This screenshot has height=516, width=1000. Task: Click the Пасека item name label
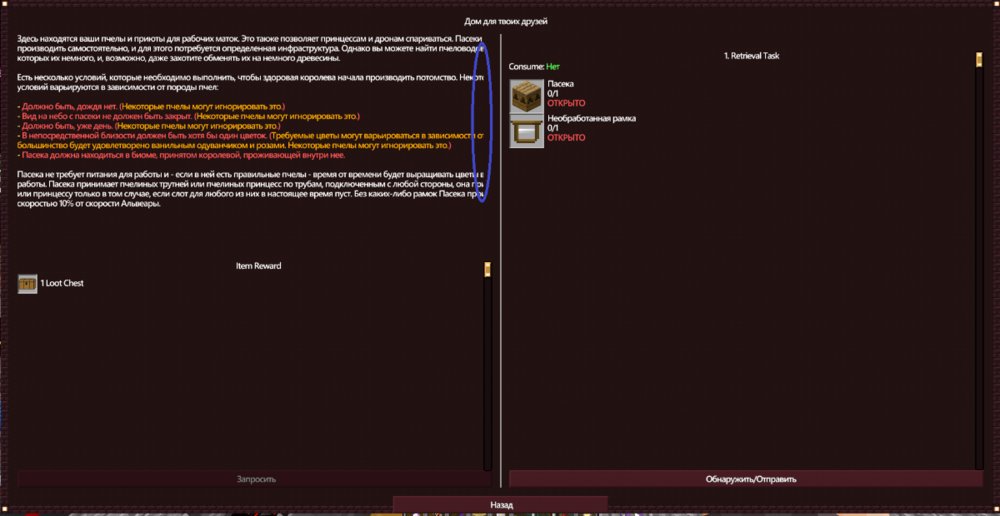(561, 84)
